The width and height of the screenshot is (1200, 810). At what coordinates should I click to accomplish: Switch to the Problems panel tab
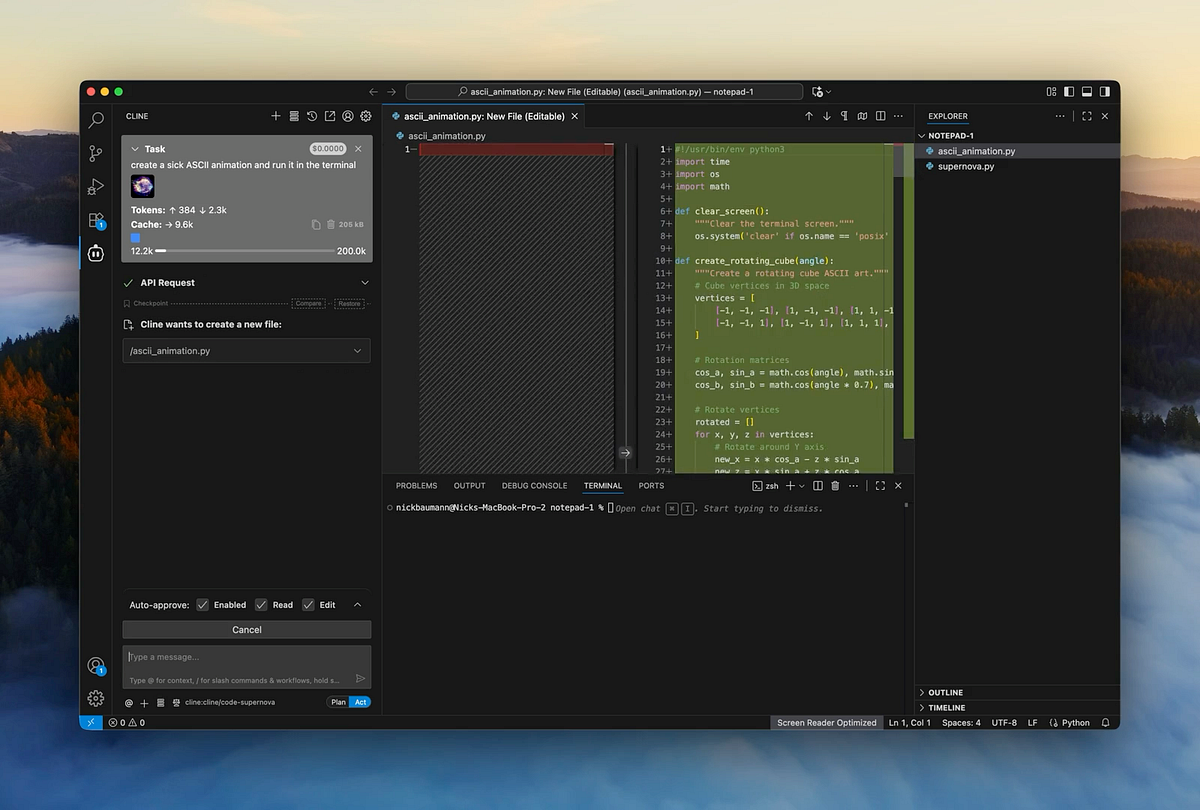tap(416, 486)
